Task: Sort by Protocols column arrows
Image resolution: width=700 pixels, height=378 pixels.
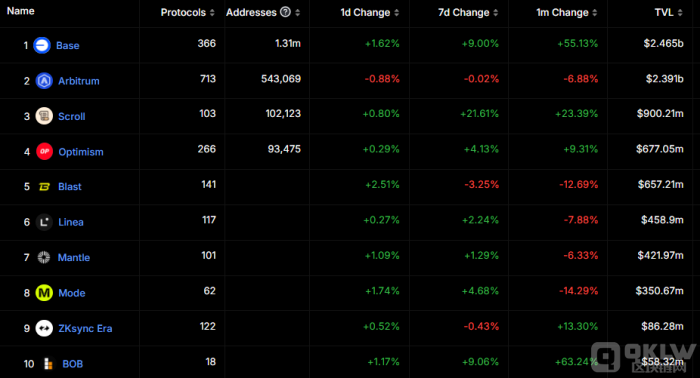Action: [x=212, y=12]
